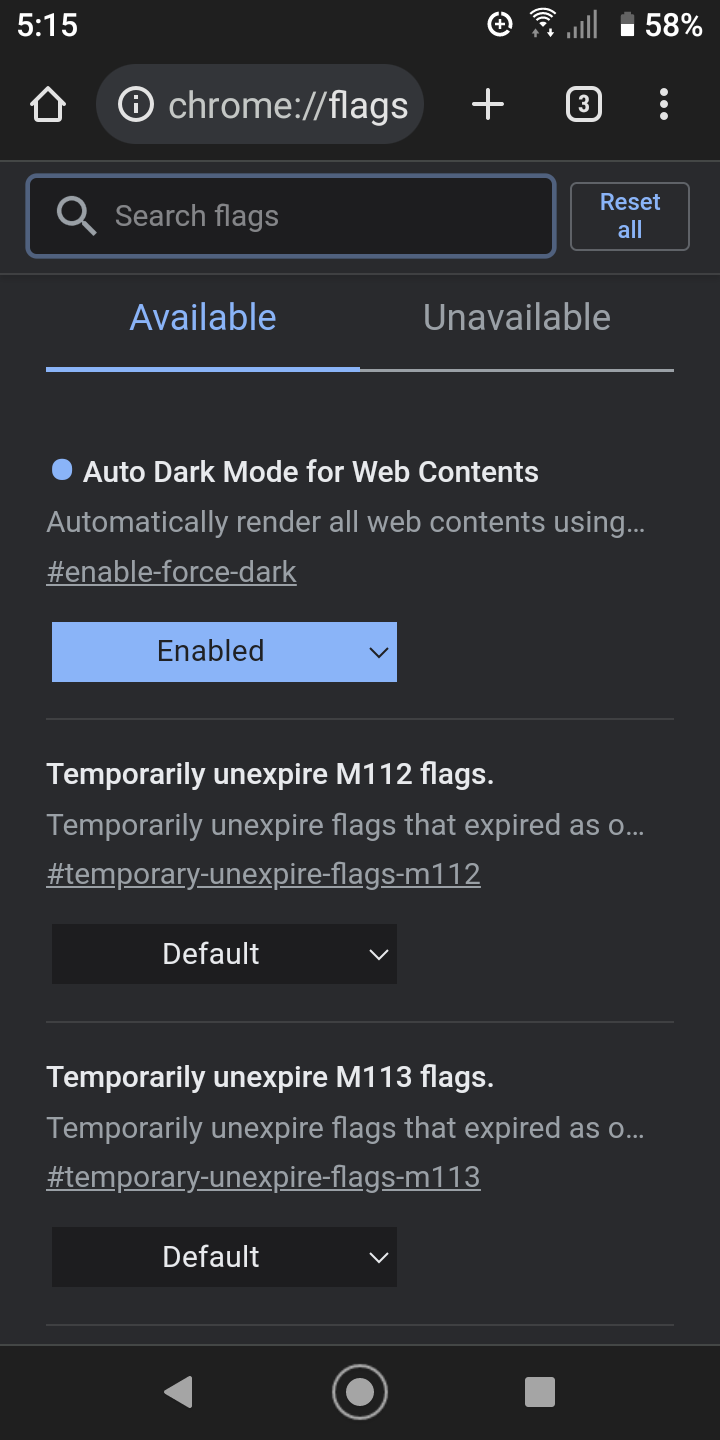Image resolution: width=720 pixels, height=1440 pixels.
Task: Tap the magnifier icon in the flags search box
Action: (x=76, y=216)
